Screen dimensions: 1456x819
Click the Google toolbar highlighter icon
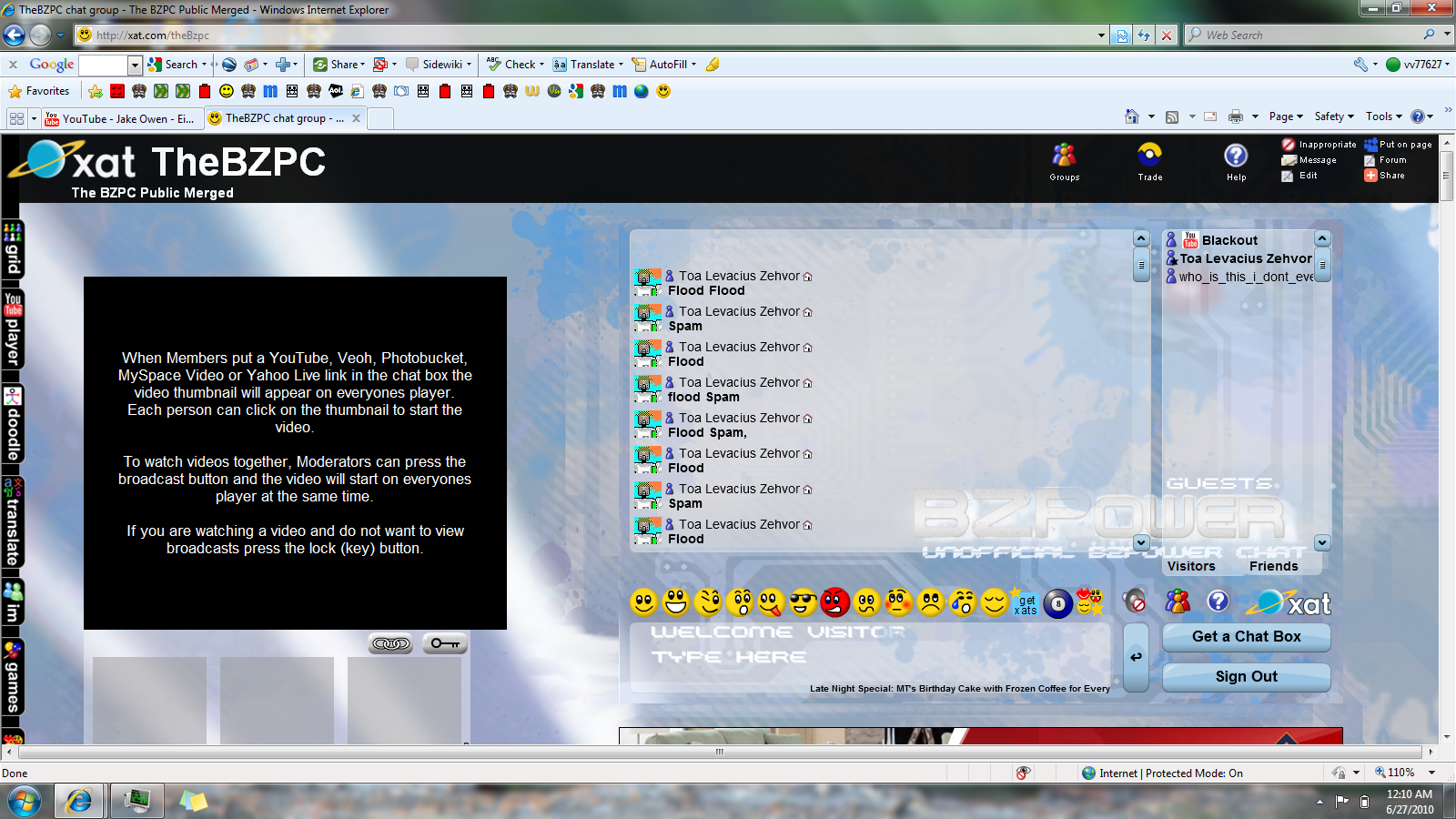point(713,65)
